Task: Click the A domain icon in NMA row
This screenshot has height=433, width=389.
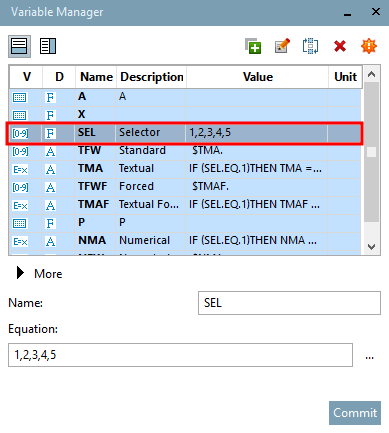Action: (50, 241)
